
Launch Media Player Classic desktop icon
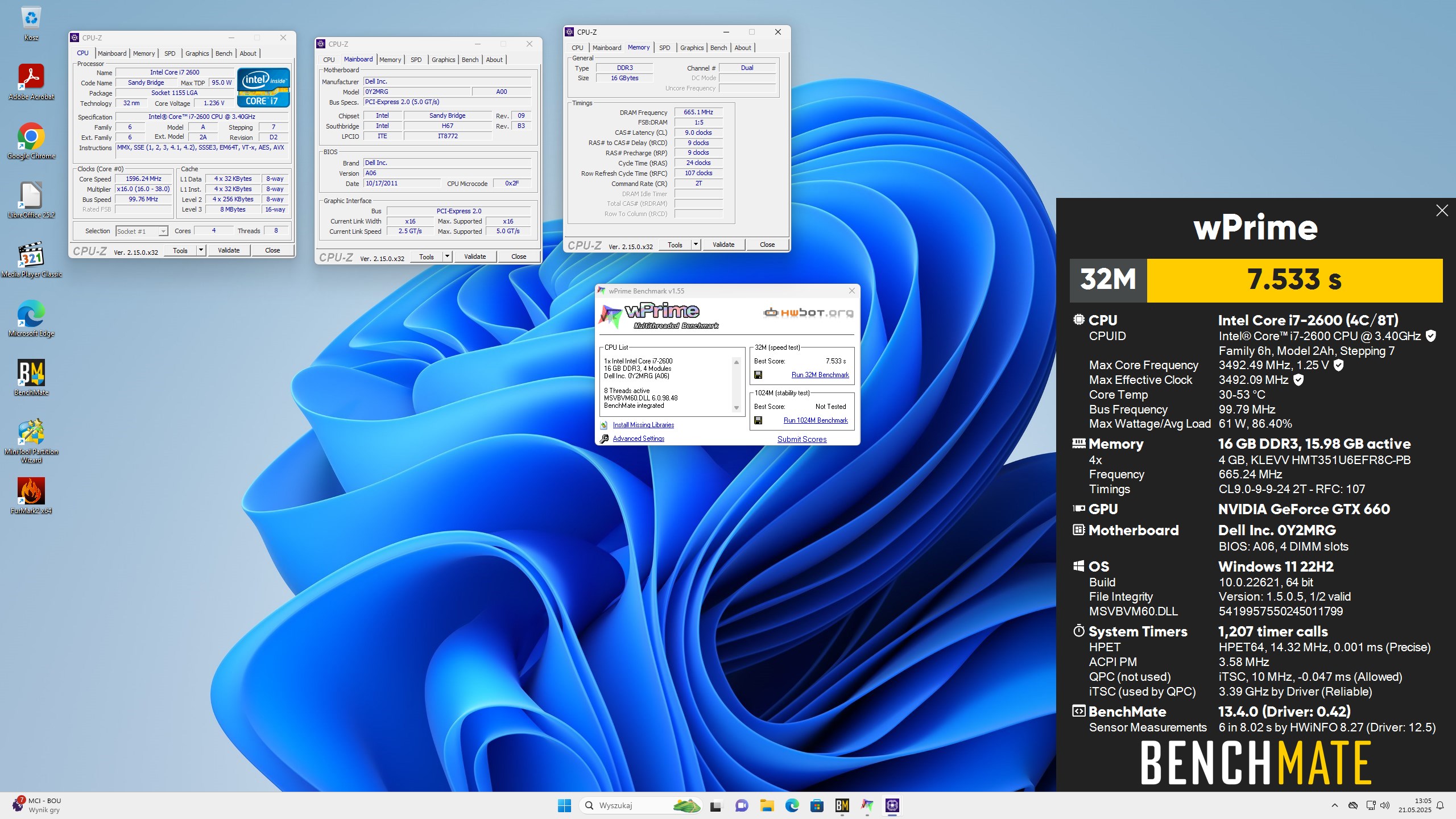pos(31,260)
